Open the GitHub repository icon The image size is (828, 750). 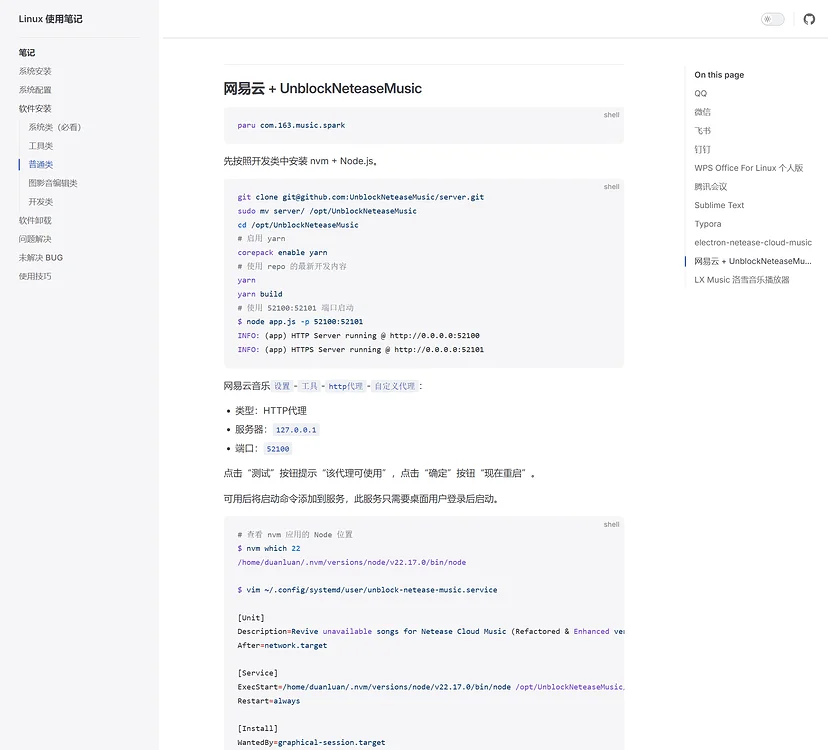(x=809, y=20)
